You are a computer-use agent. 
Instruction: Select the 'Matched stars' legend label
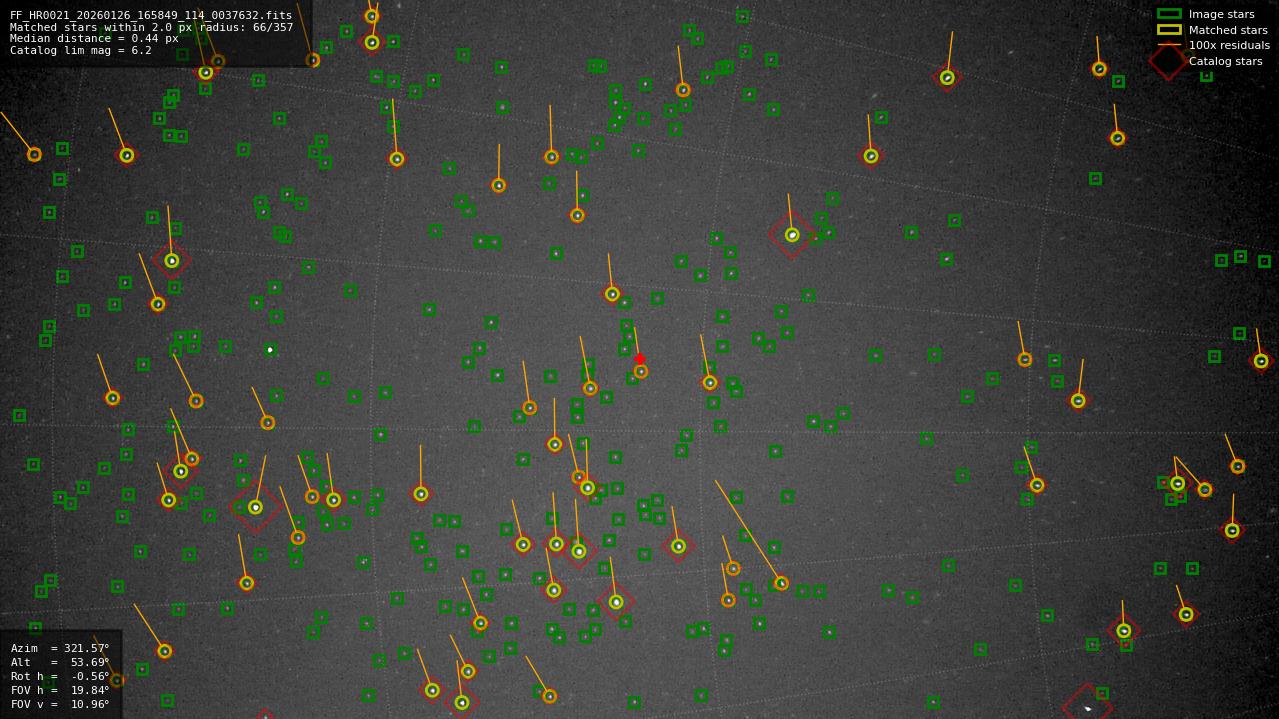coord(1228,30)
